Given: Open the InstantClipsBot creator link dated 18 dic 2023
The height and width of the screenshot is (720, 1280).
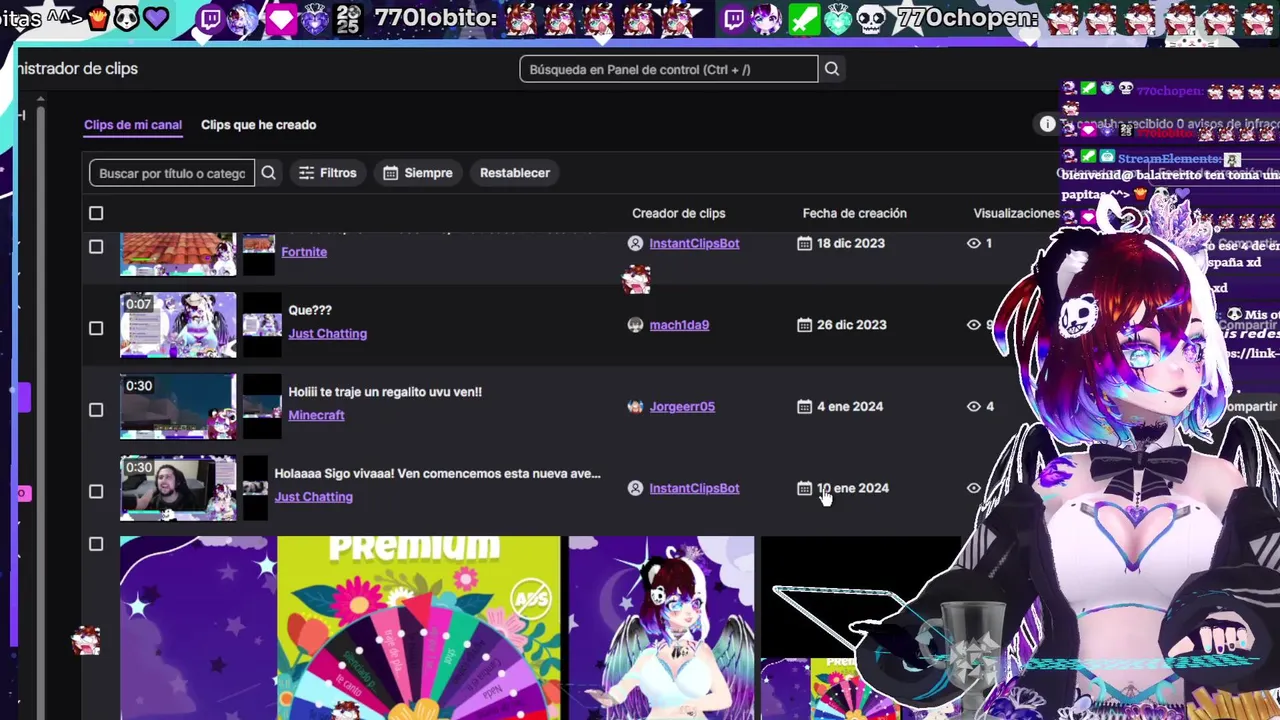Looking at the screenshot, I should coord(694,243).
